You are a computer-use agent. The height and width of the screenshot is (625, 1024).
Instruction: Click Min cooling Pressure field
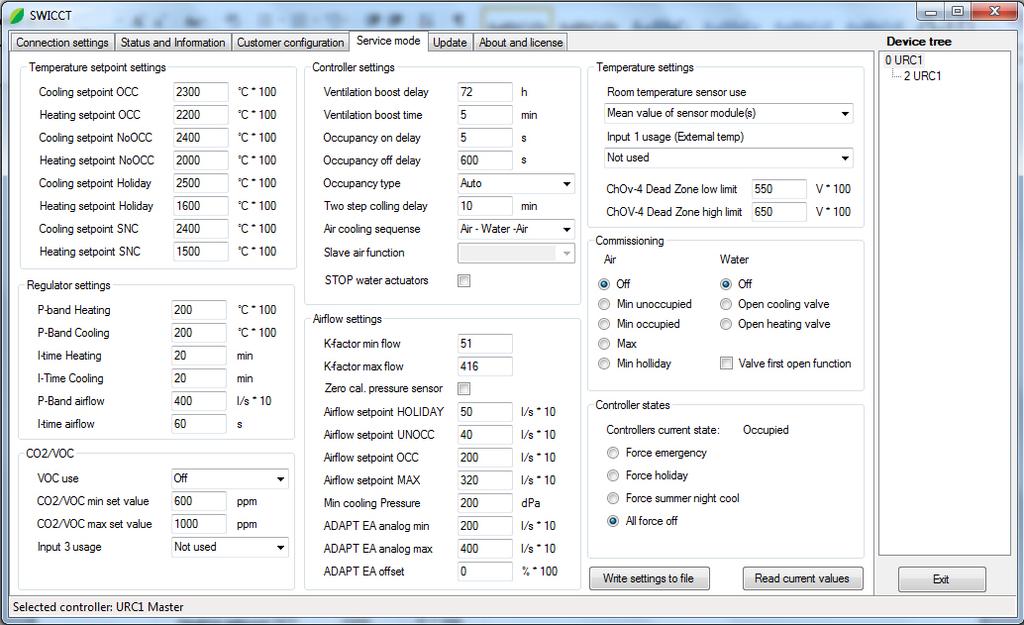click(x=485, y=504)
